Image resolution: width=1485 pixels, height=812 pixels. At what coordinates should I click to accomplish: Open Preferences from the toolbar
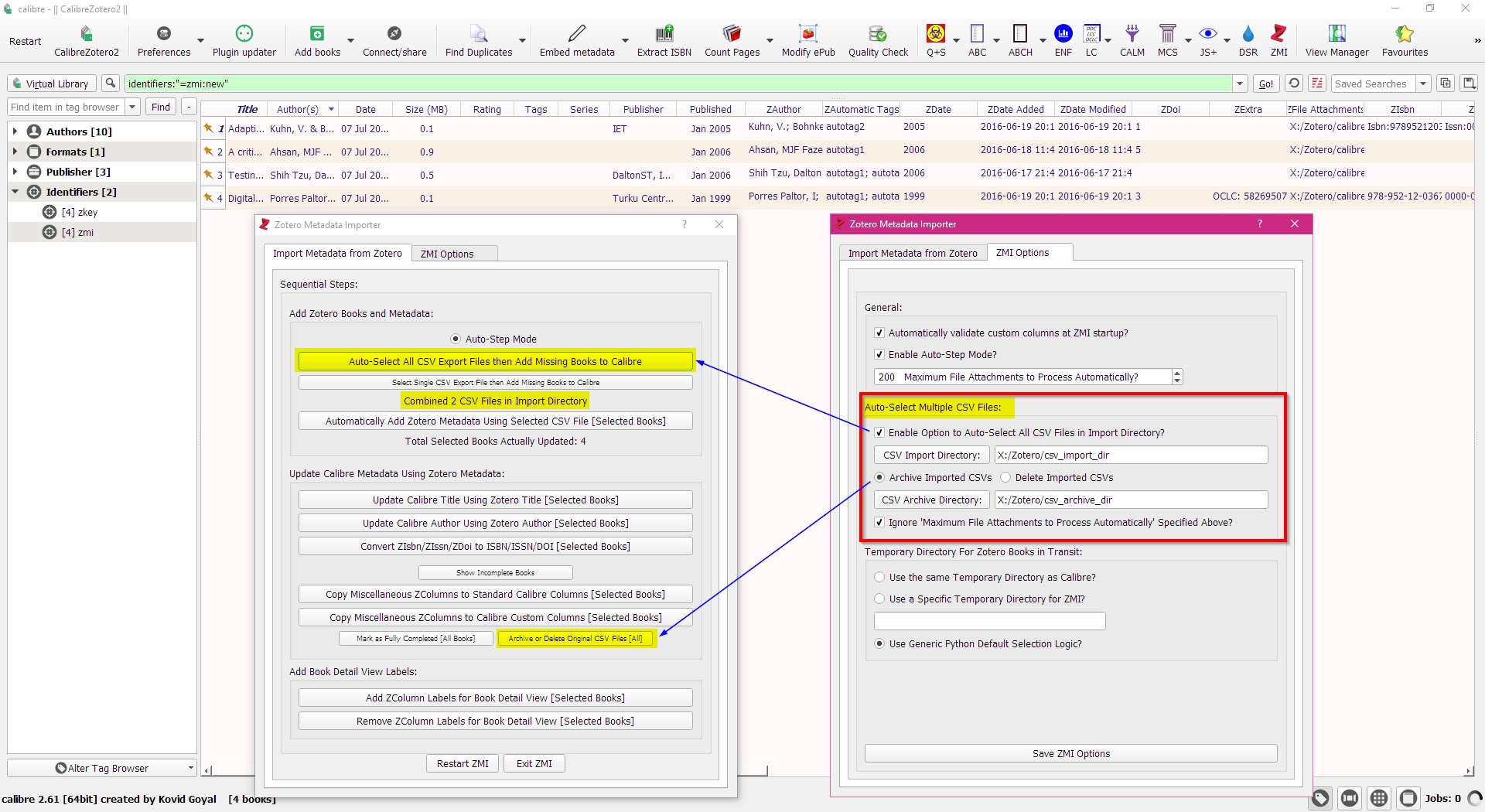click(x=163, y=34)
